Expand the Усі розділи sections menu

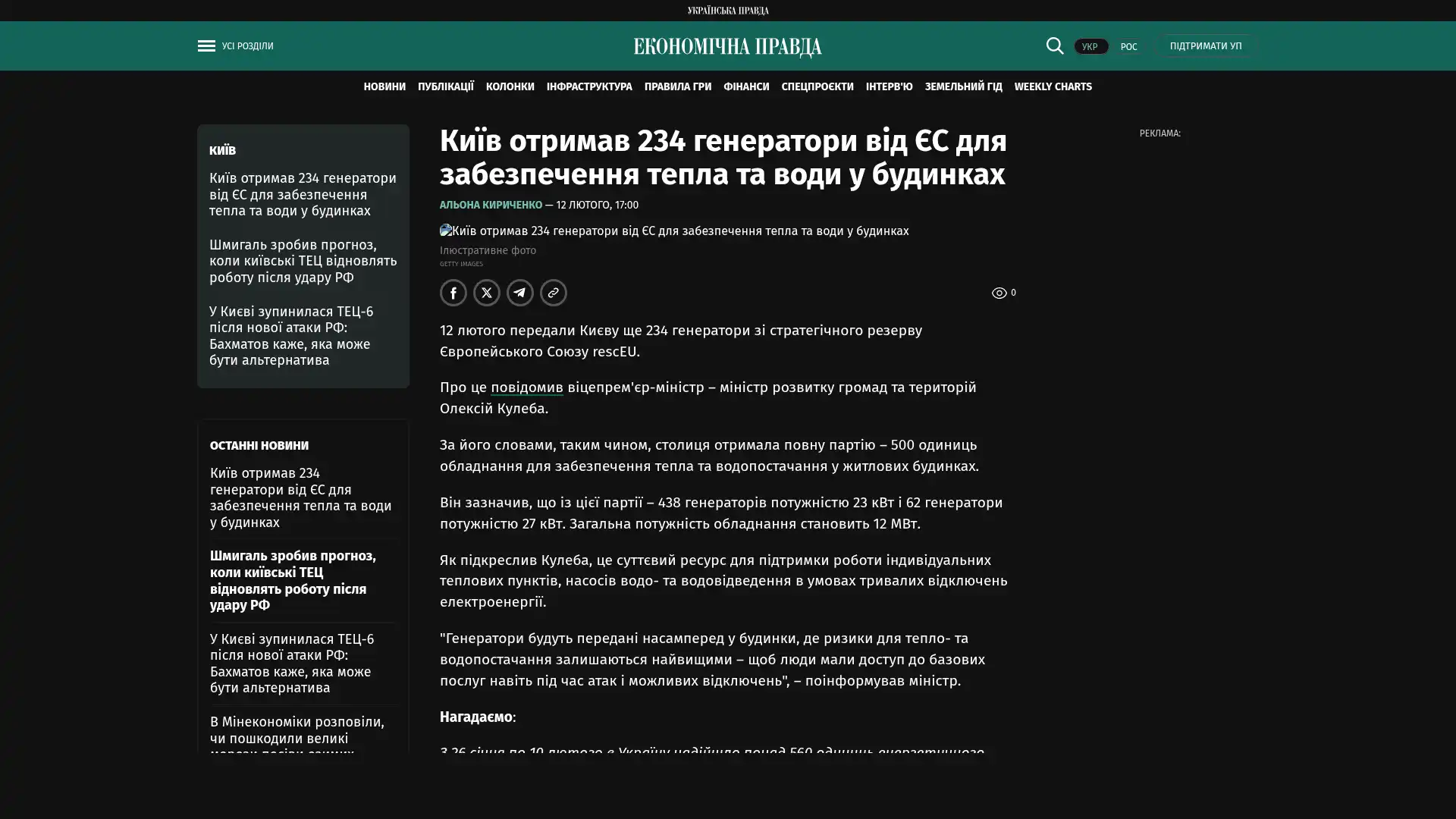pos(247,46)
